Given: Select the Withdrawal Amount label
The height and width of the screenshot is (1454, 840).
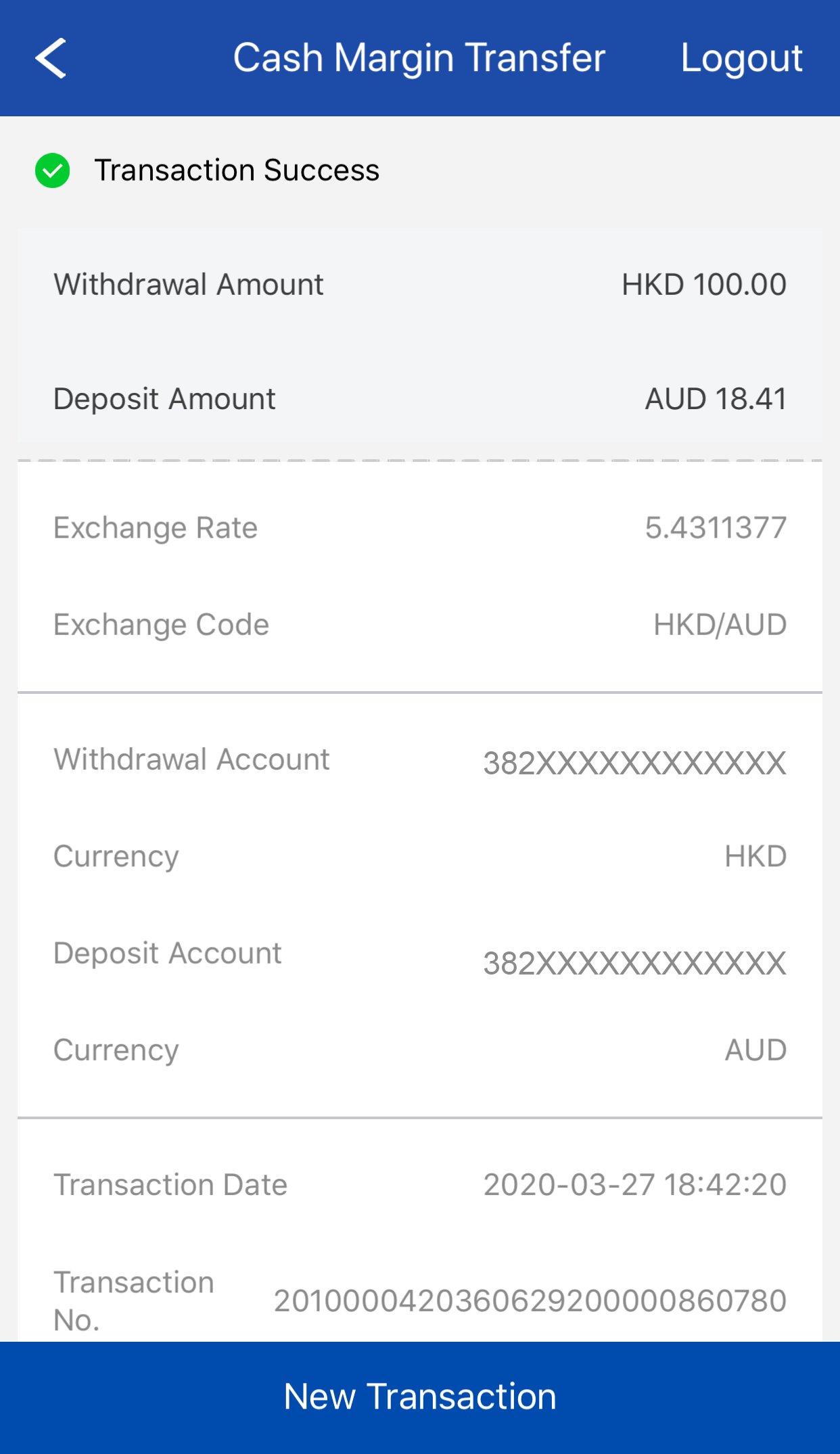Looking at the screenshot, I should click(x=189, y=285).
